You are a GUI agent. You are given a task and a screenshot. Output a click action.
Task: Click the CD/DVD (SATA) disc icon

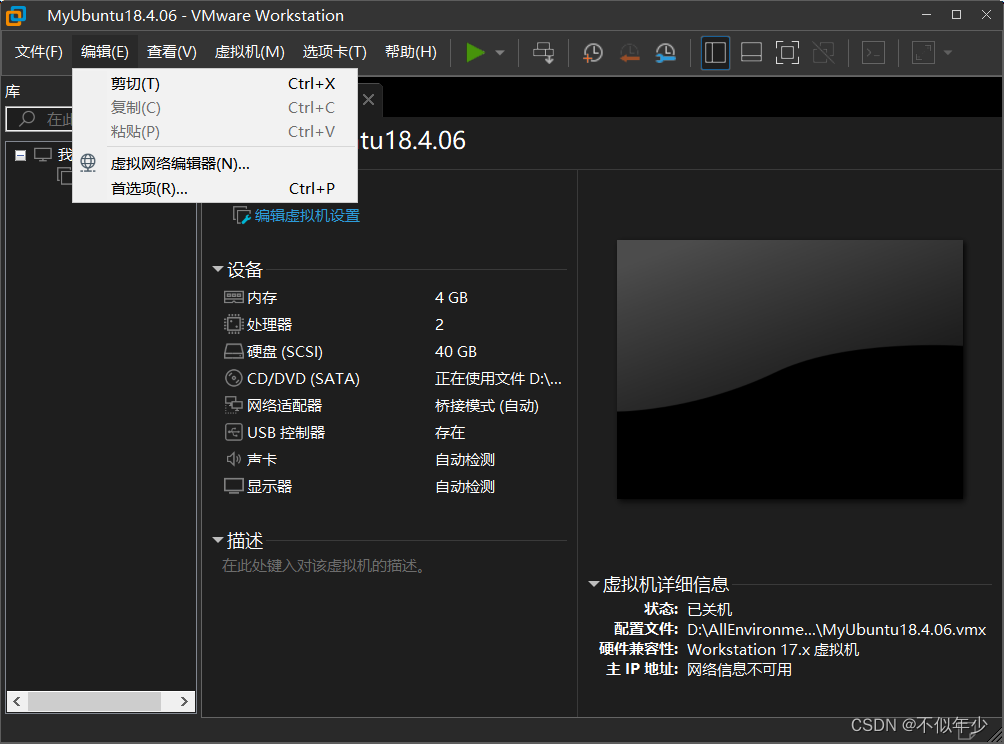pos(234,378)
